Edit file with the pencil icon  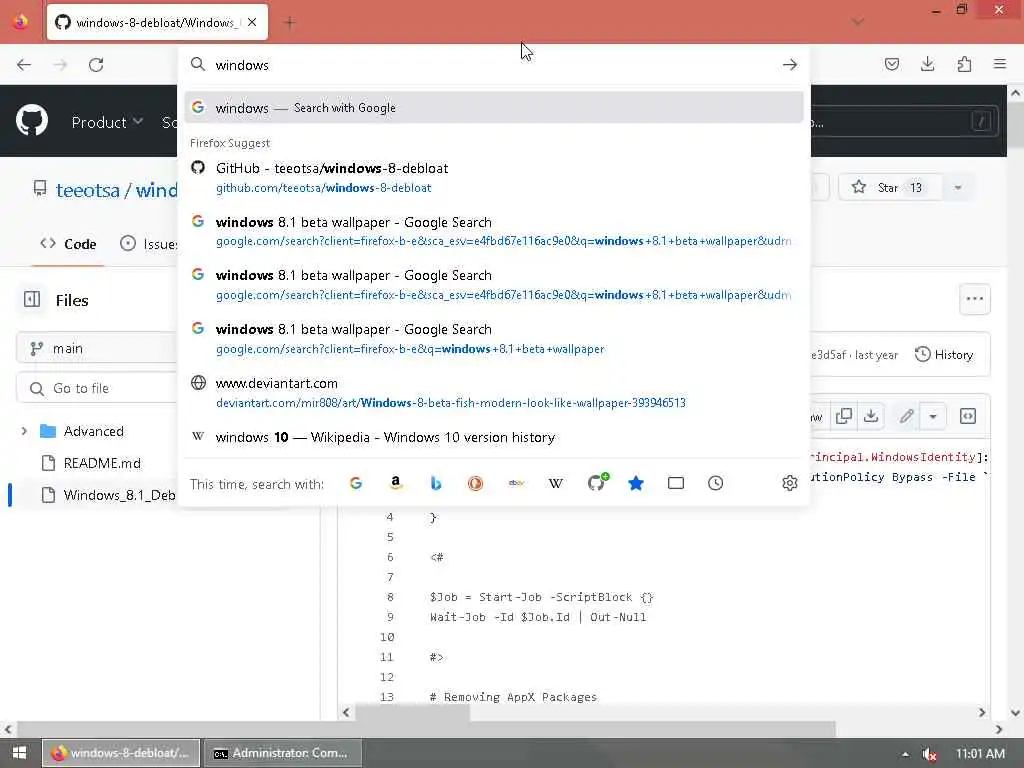(x=906, y=417)
